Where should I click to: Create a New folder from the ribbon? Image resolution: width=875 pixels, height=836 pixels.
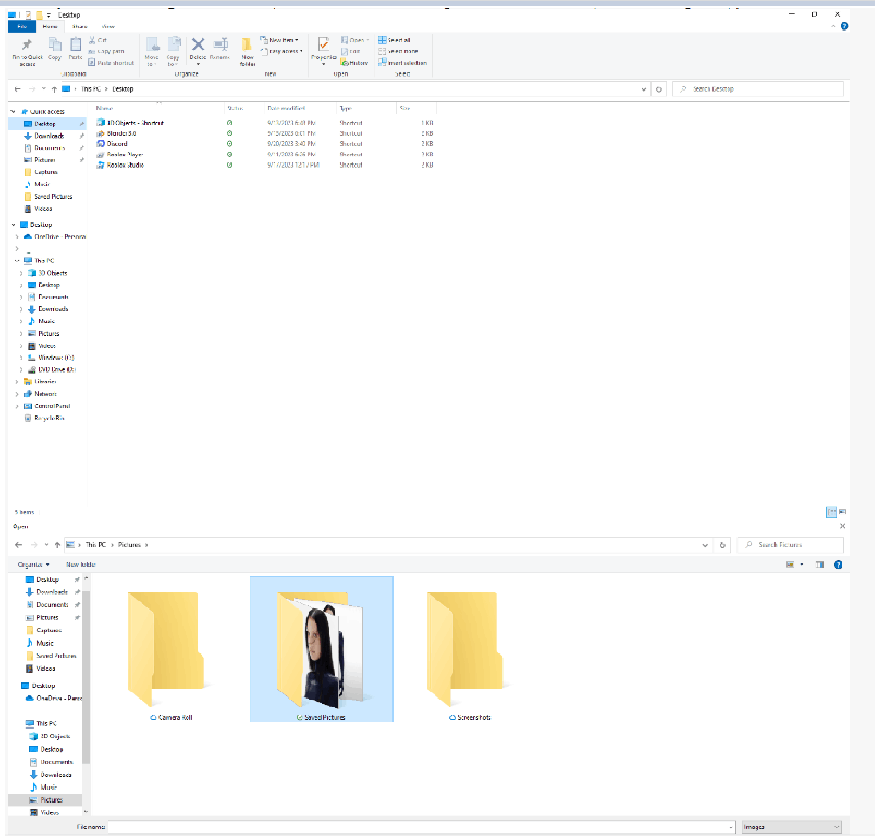[x=247, y=51]
